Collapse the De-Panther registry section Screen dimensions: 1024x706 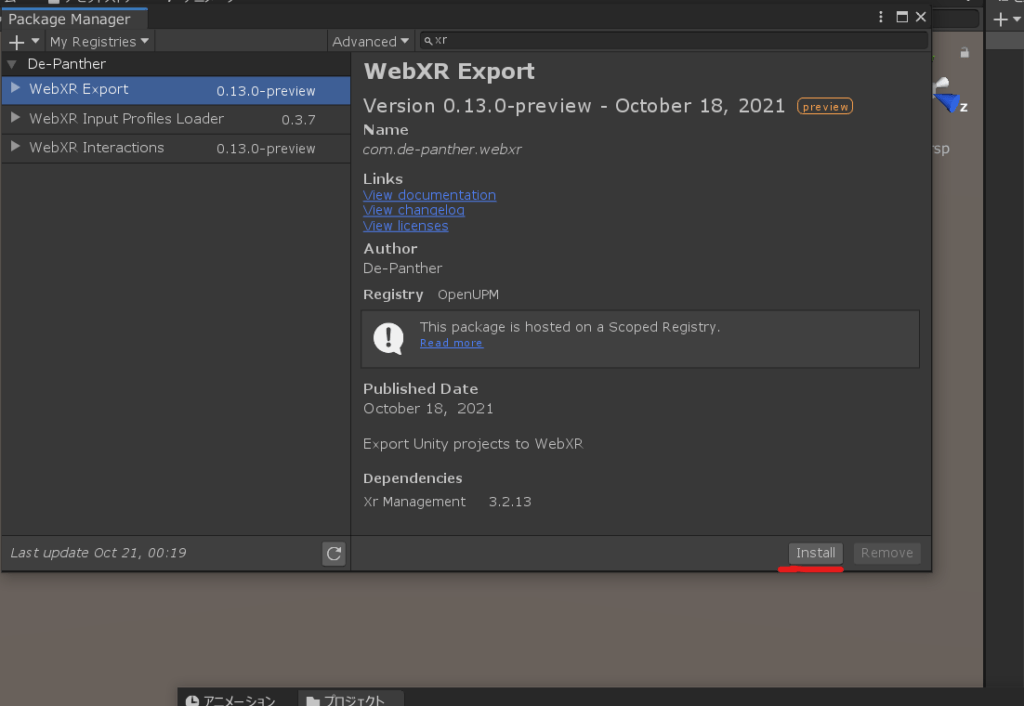pos(10,63)
